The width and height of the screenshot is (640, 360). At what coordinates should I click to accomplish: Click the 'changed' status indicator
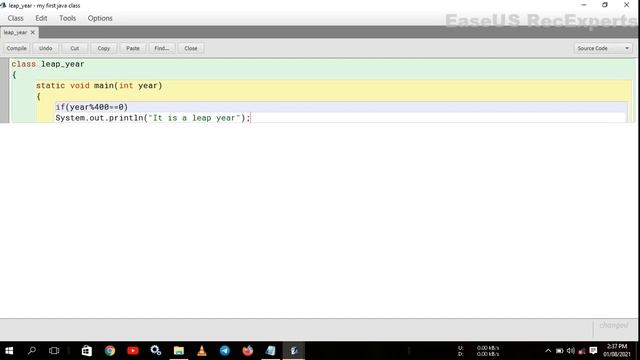point(614,325)
